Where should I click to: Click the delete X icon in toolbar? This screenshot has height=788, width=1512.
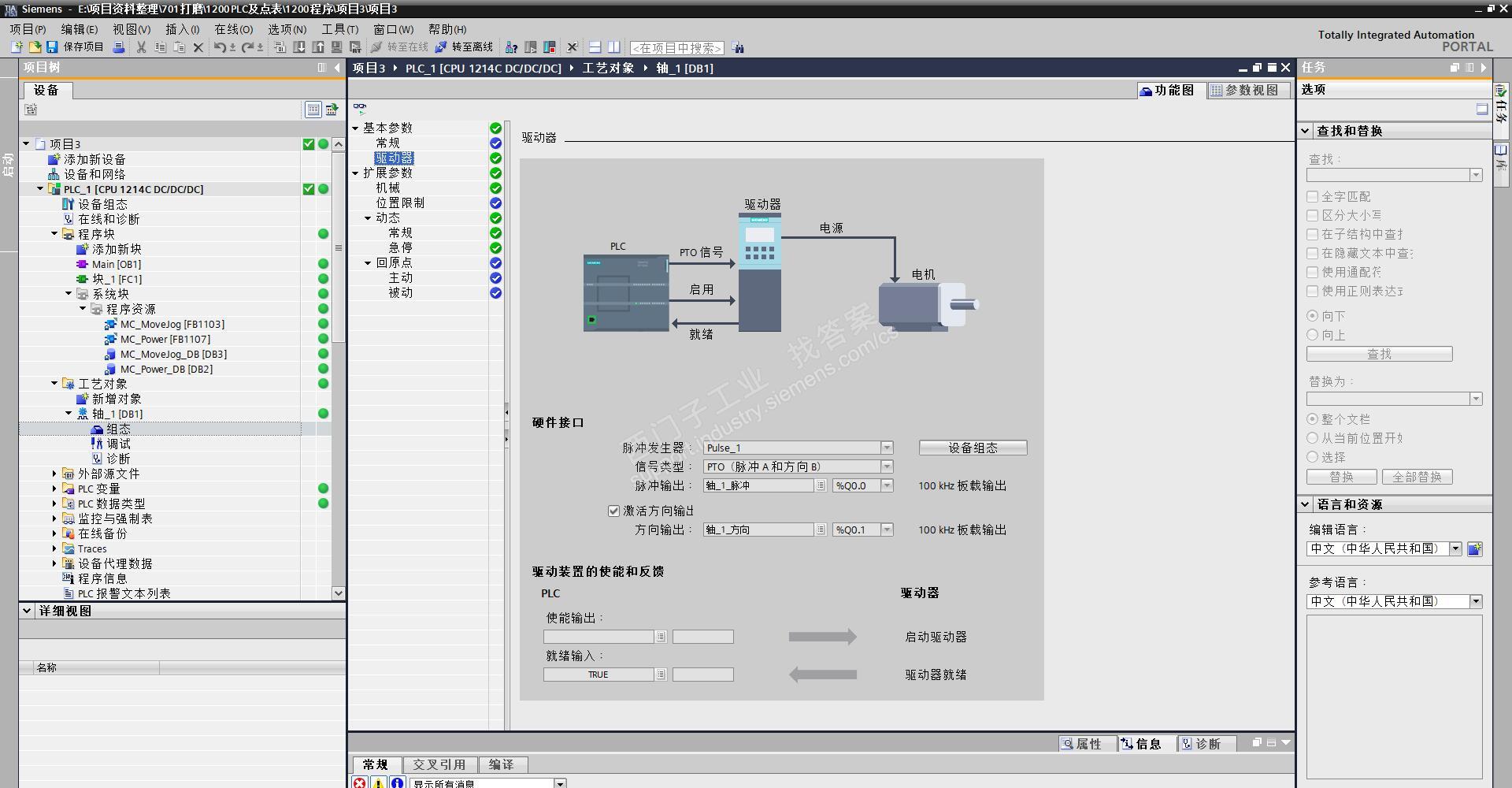point(198,47)
